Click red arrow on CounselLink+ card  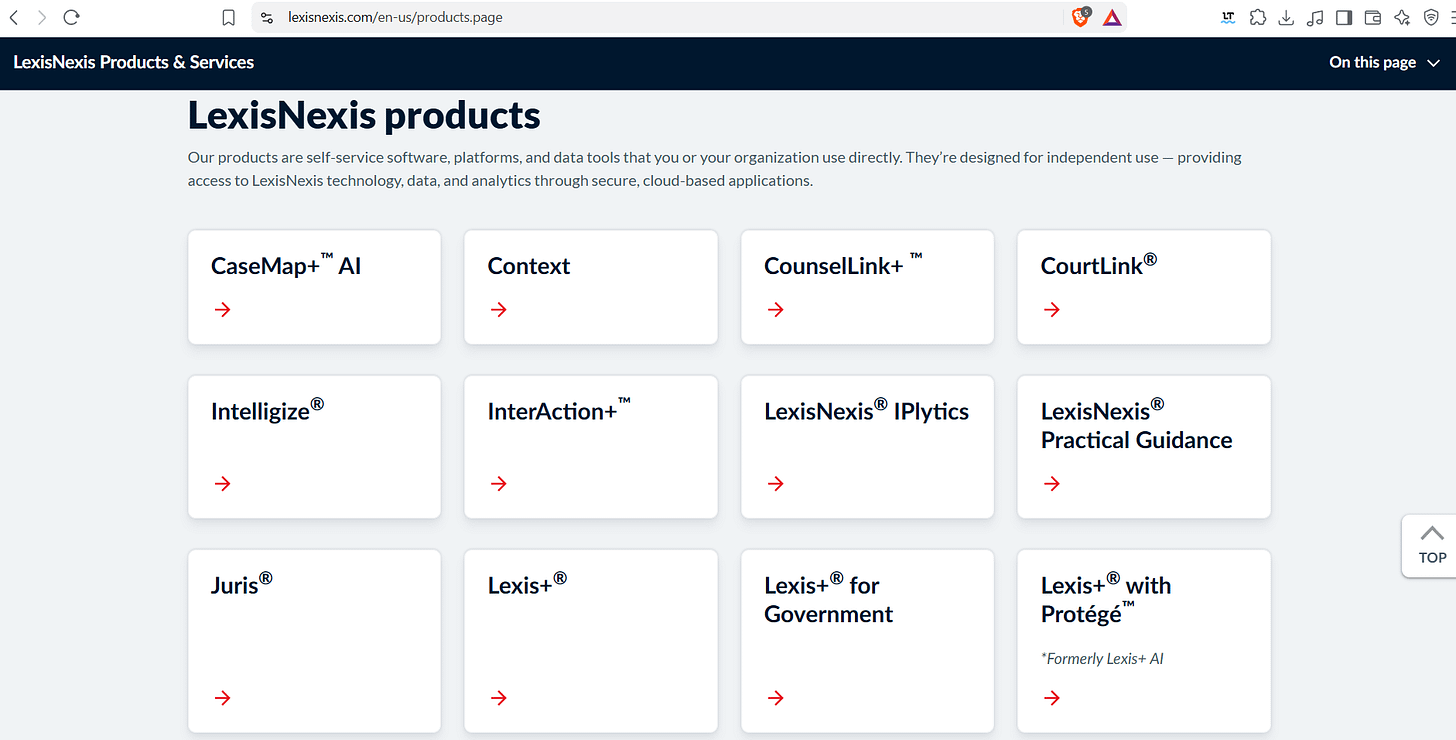pyautogui.click(x=775, y=310)
